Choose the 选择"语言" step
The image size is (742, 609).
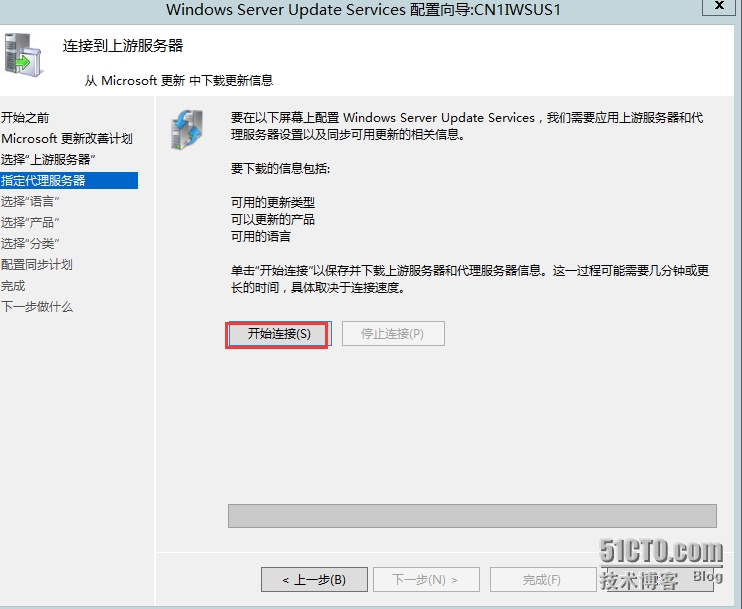30,202
